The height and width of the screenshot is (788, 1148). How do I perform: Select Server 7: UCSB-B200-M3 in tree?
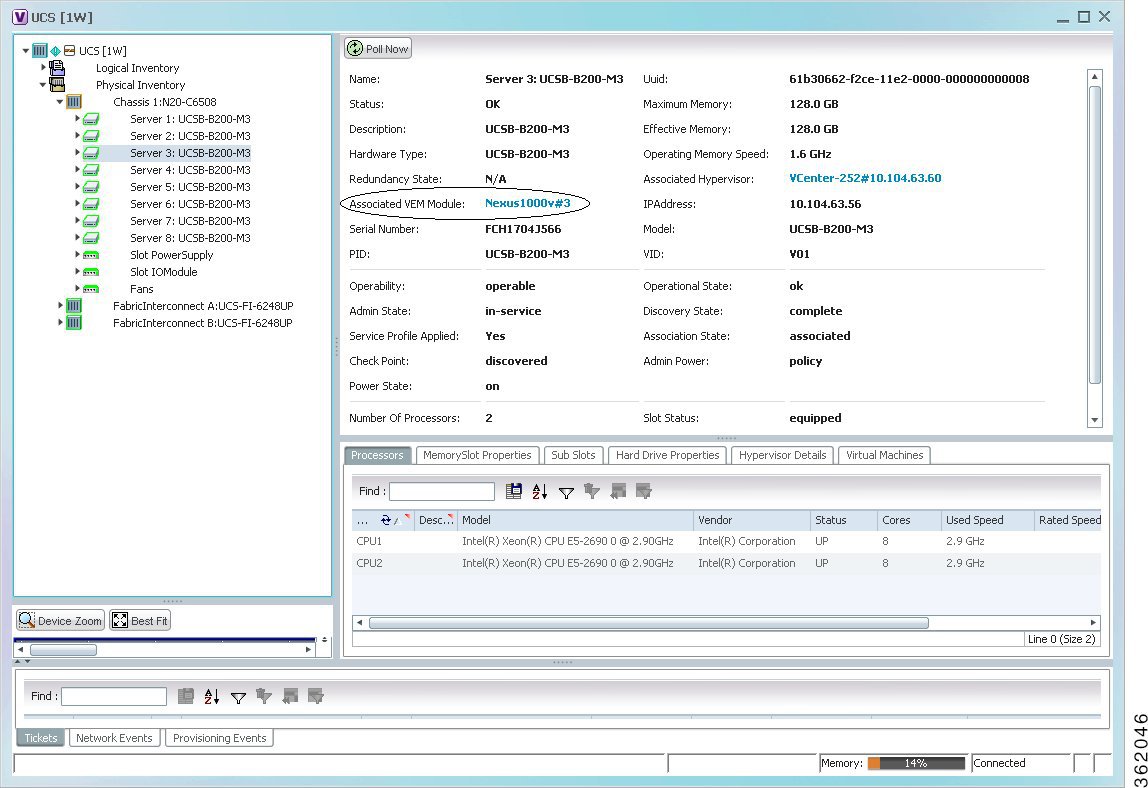(x=190, y=220)
